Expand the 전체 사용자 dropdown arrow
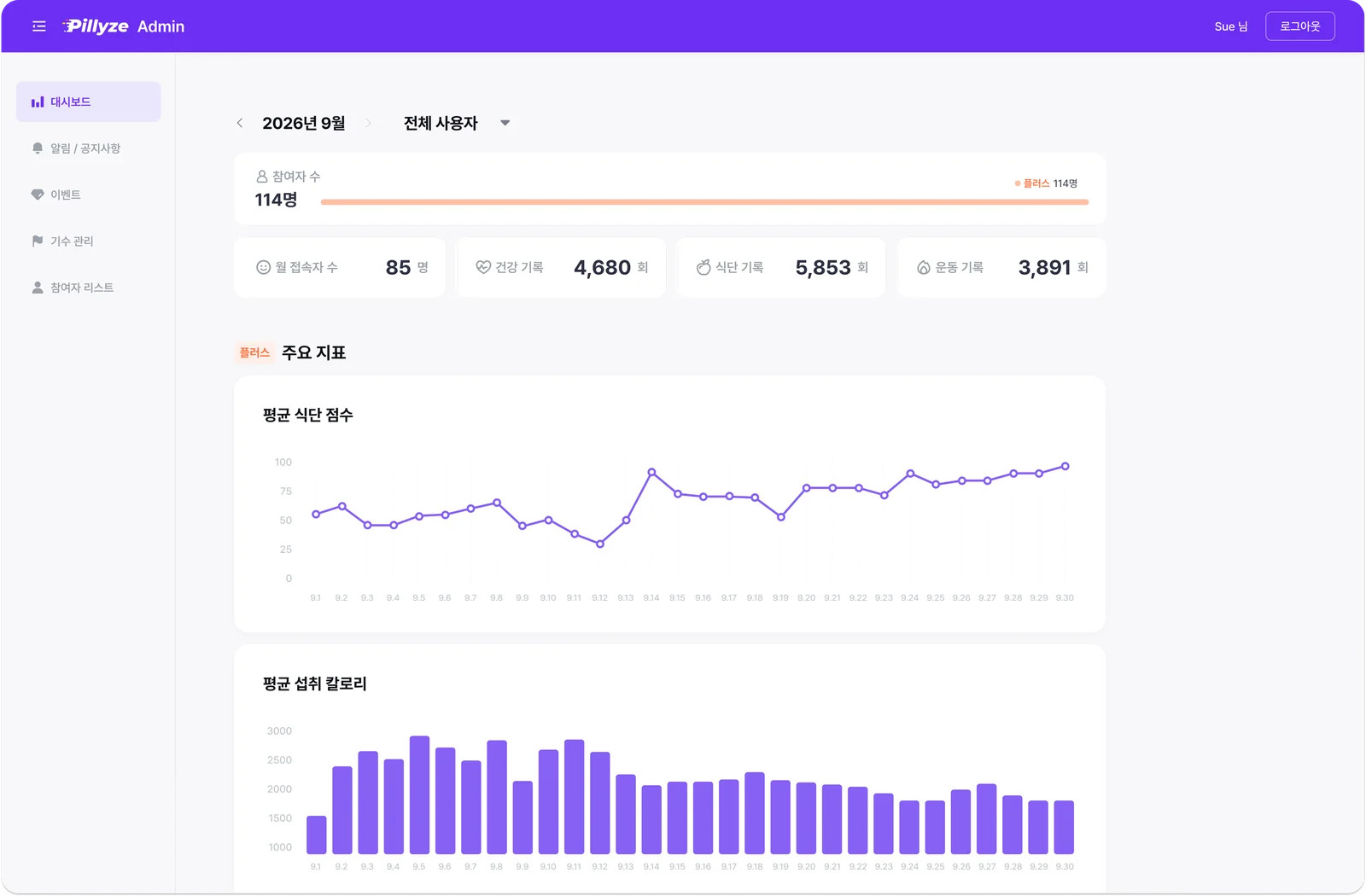The width and height of the screenshot is (1366, 896). (x=505, y=123)
